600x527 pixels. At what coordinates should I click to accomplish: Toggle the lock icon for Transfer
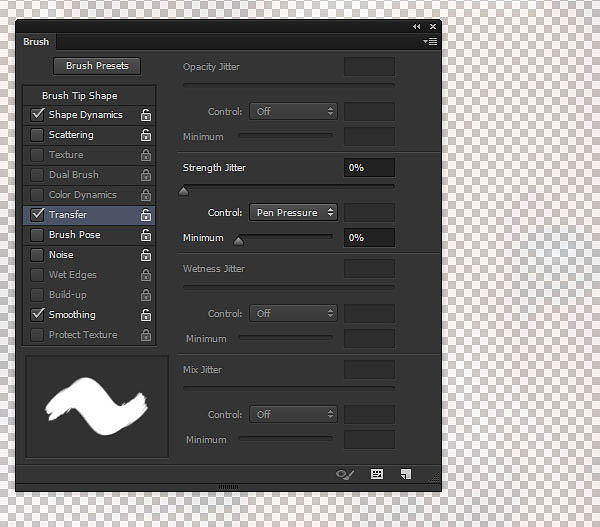coord(146,215)
